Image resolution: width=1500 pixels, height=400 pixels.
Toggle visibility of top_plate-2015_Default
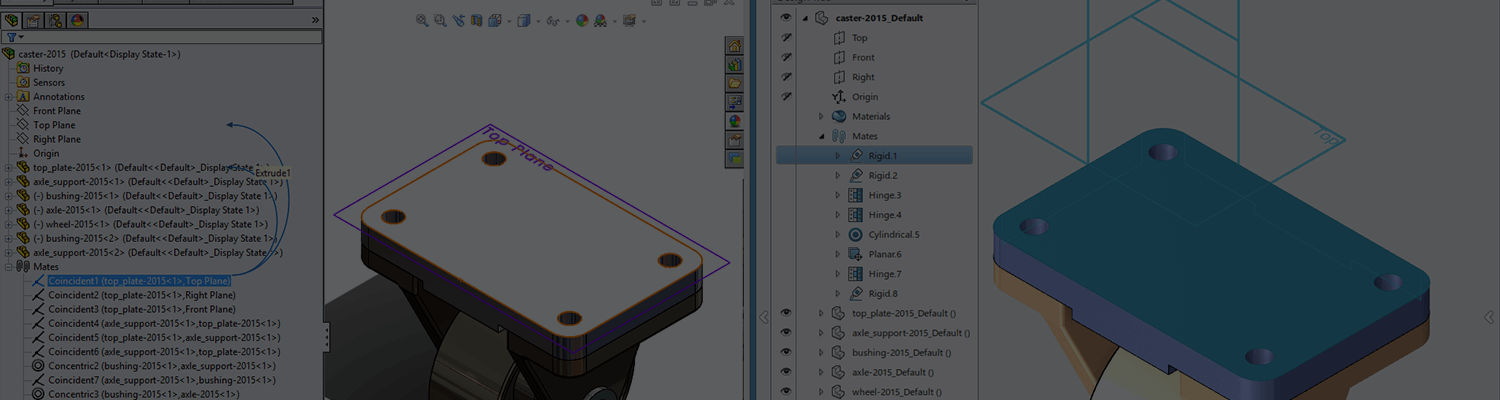[x=786, y=313]
